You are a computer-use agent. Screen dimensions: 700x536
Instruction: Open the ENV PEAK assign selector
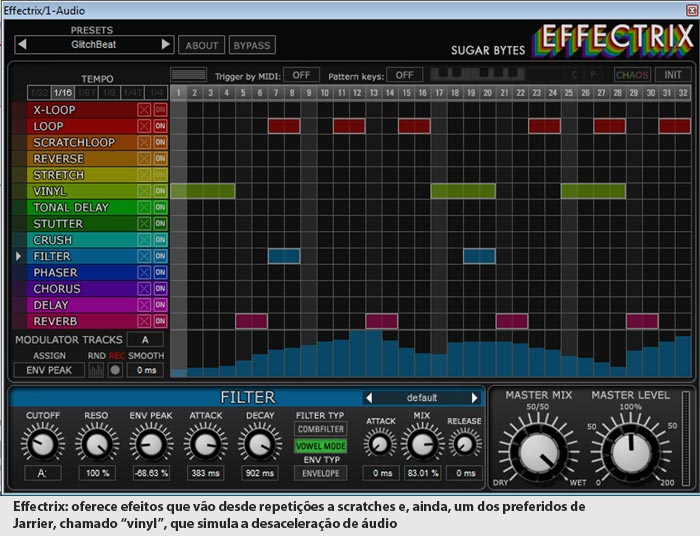[49, 370]
